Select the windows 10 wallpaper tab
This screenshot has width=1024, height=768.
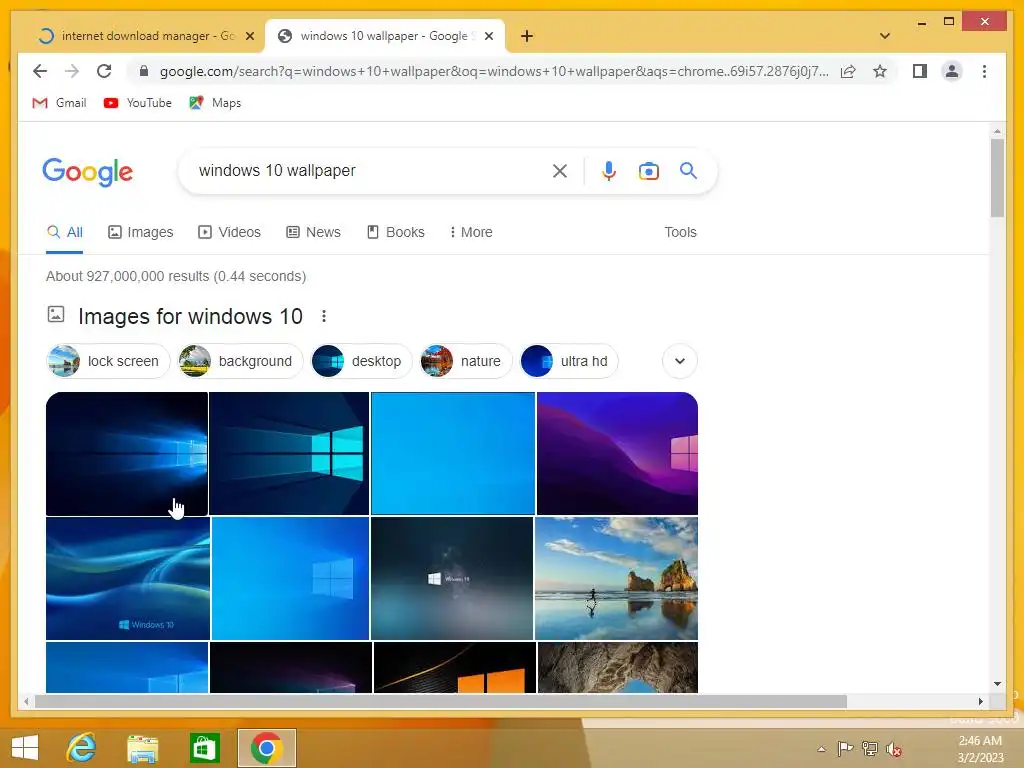click(x=384, y=36)
